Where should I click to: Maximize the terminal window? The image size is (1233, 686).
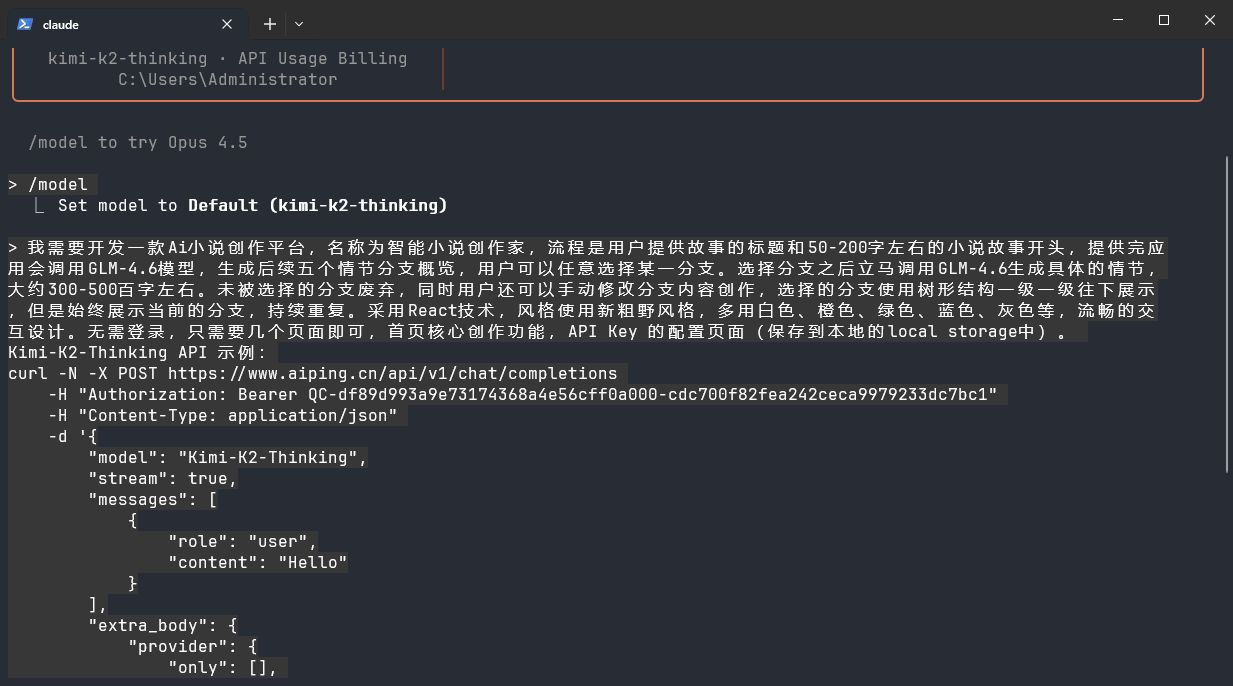[1164, 20]
